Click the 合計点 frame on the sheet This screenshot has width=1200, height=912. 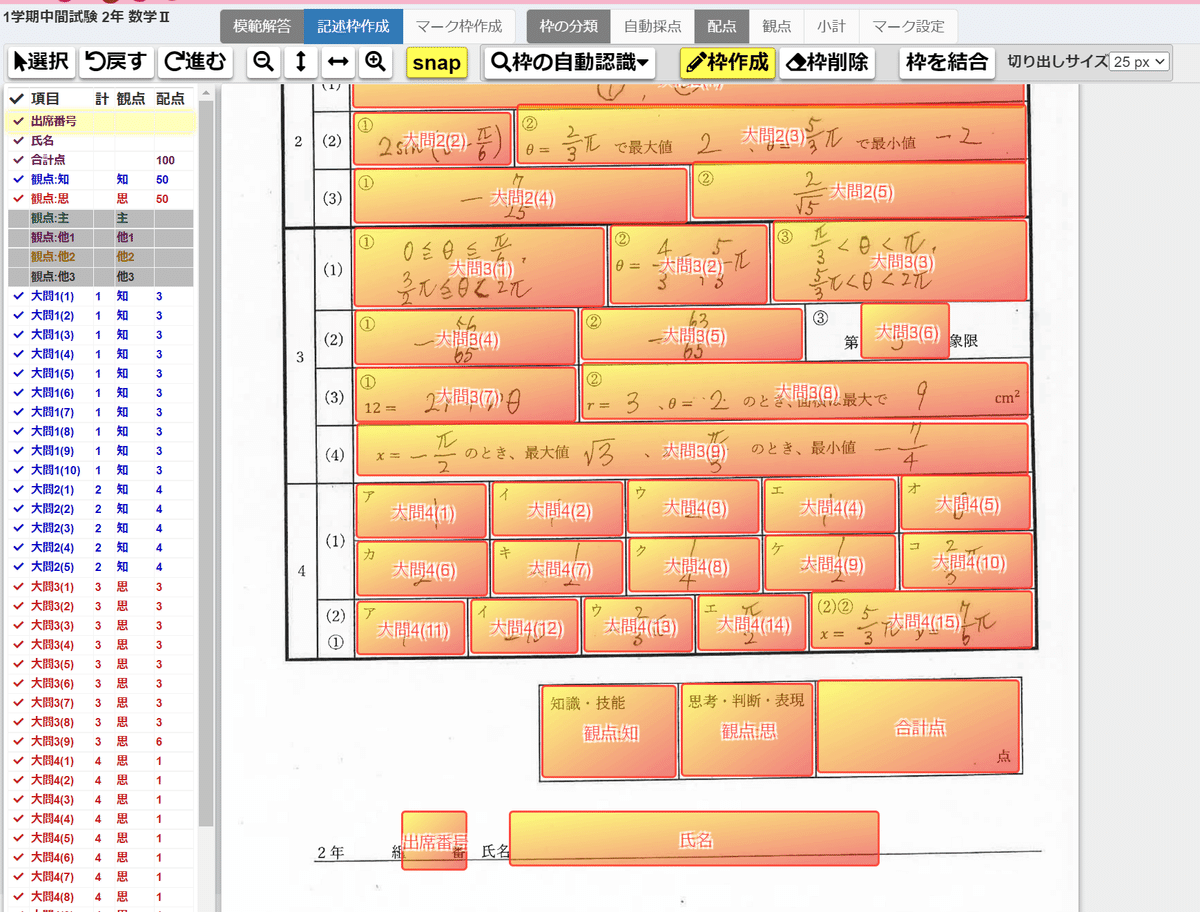(x=919, y=727)
